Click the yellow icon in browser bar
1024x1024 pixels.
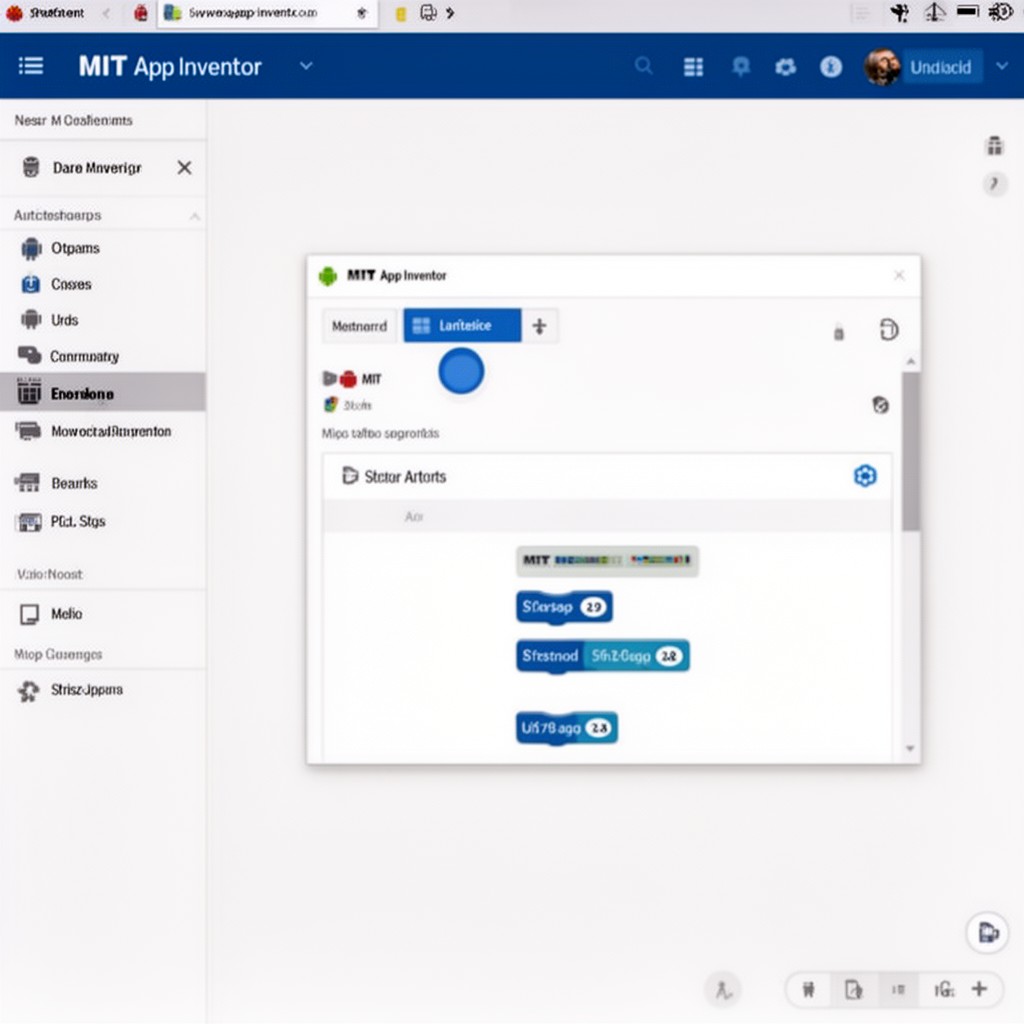(x=401, y=14)
